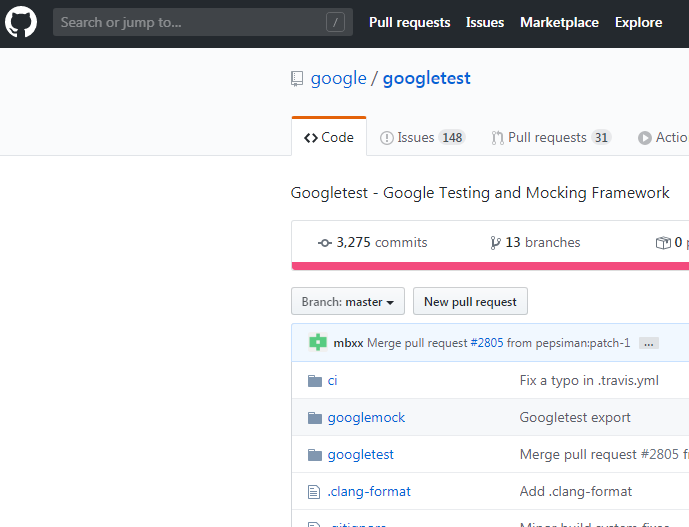
Task: View the 3,275 commits history
Action: pos(373,242)
